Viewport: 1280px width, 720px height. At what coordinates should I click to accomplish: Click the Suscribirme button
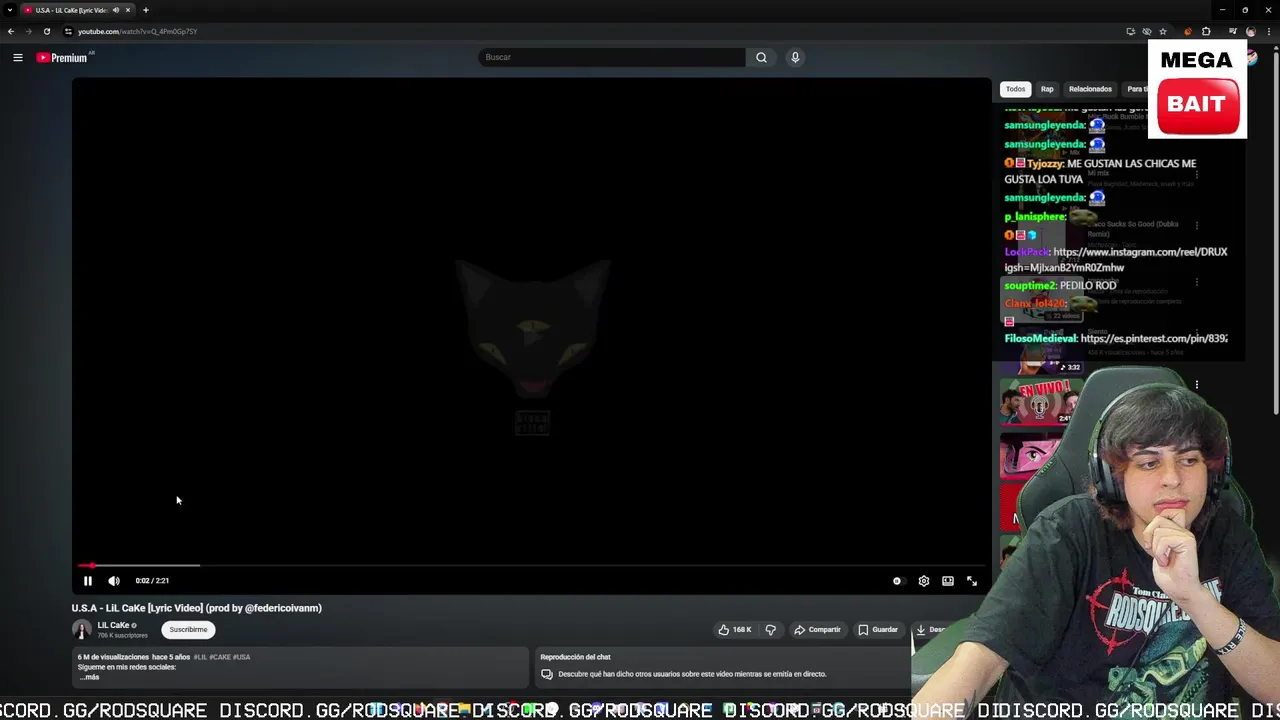(188, 630)
